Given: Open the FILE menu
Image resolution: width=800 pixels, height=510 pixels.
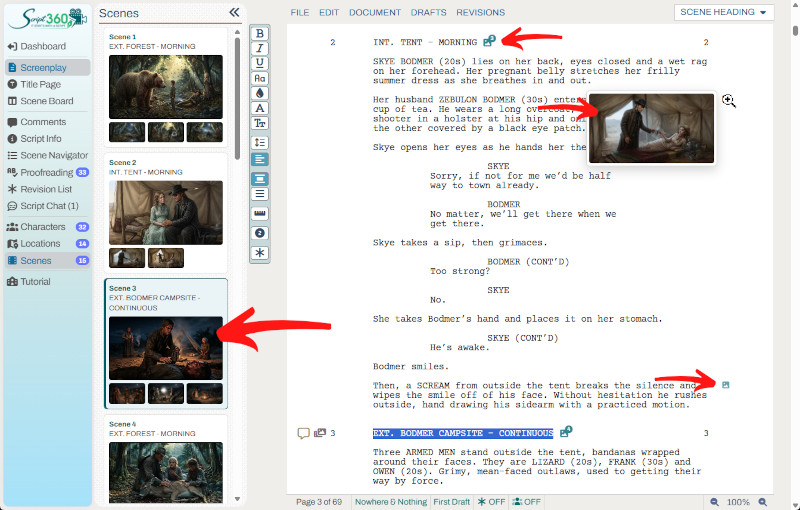Looking at the screenshot, I should coord(299,12).
